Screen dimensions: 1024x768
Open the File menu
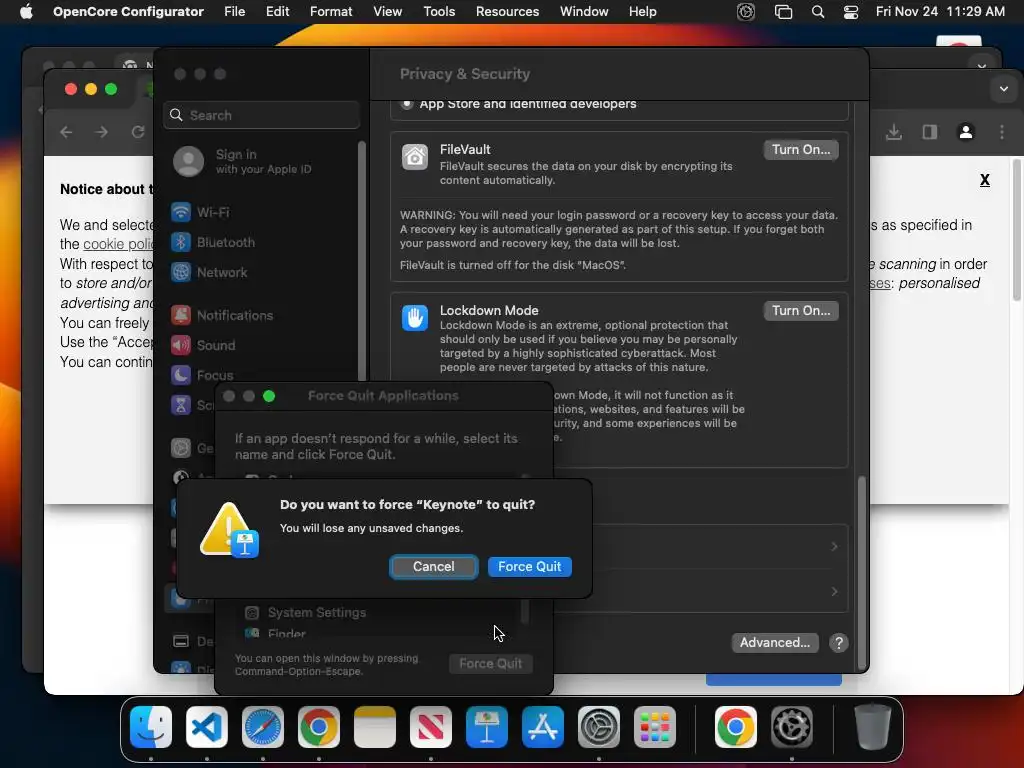coord(234,12)
